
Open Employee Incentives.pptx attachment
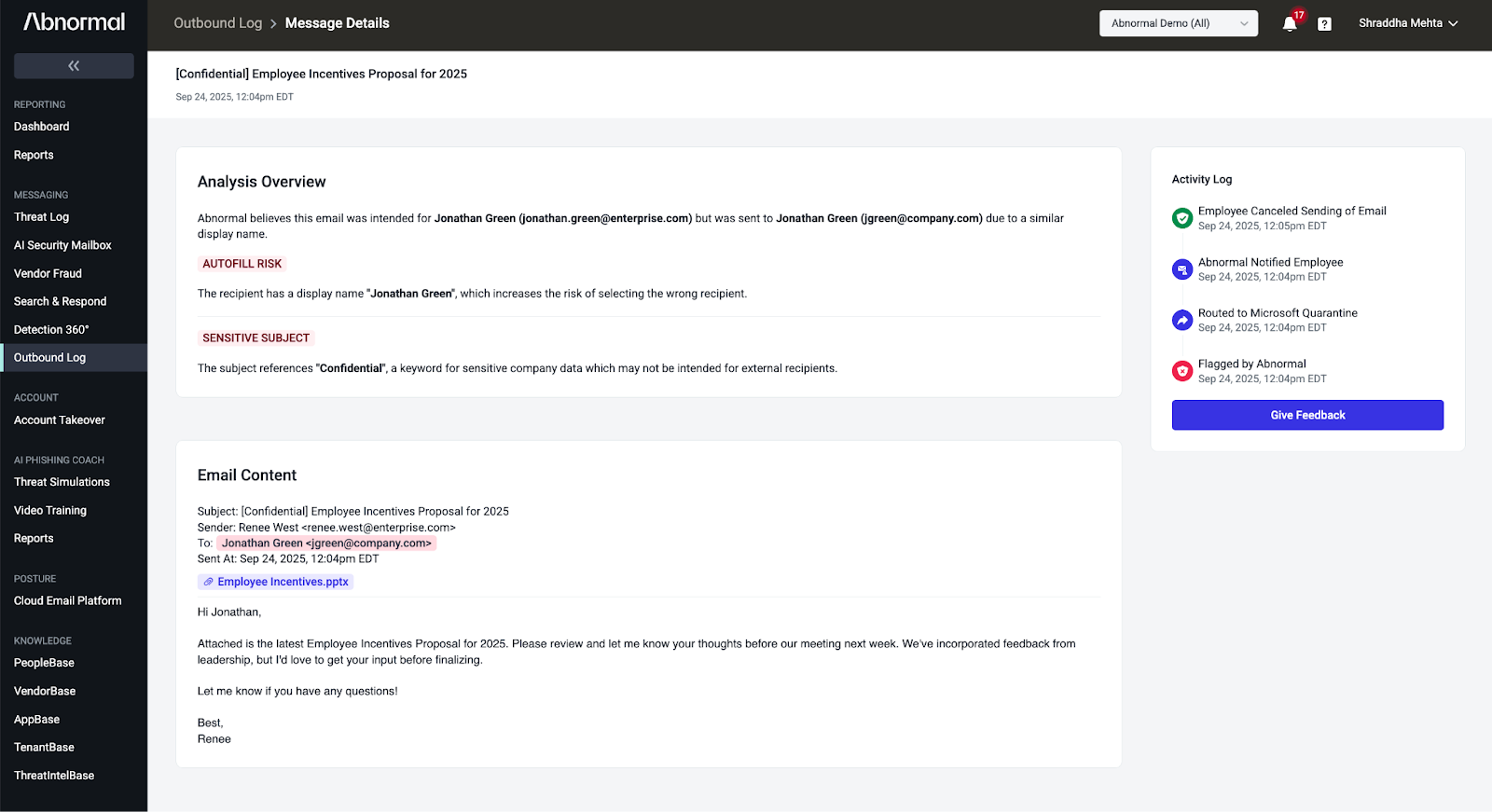click(275, 582)
